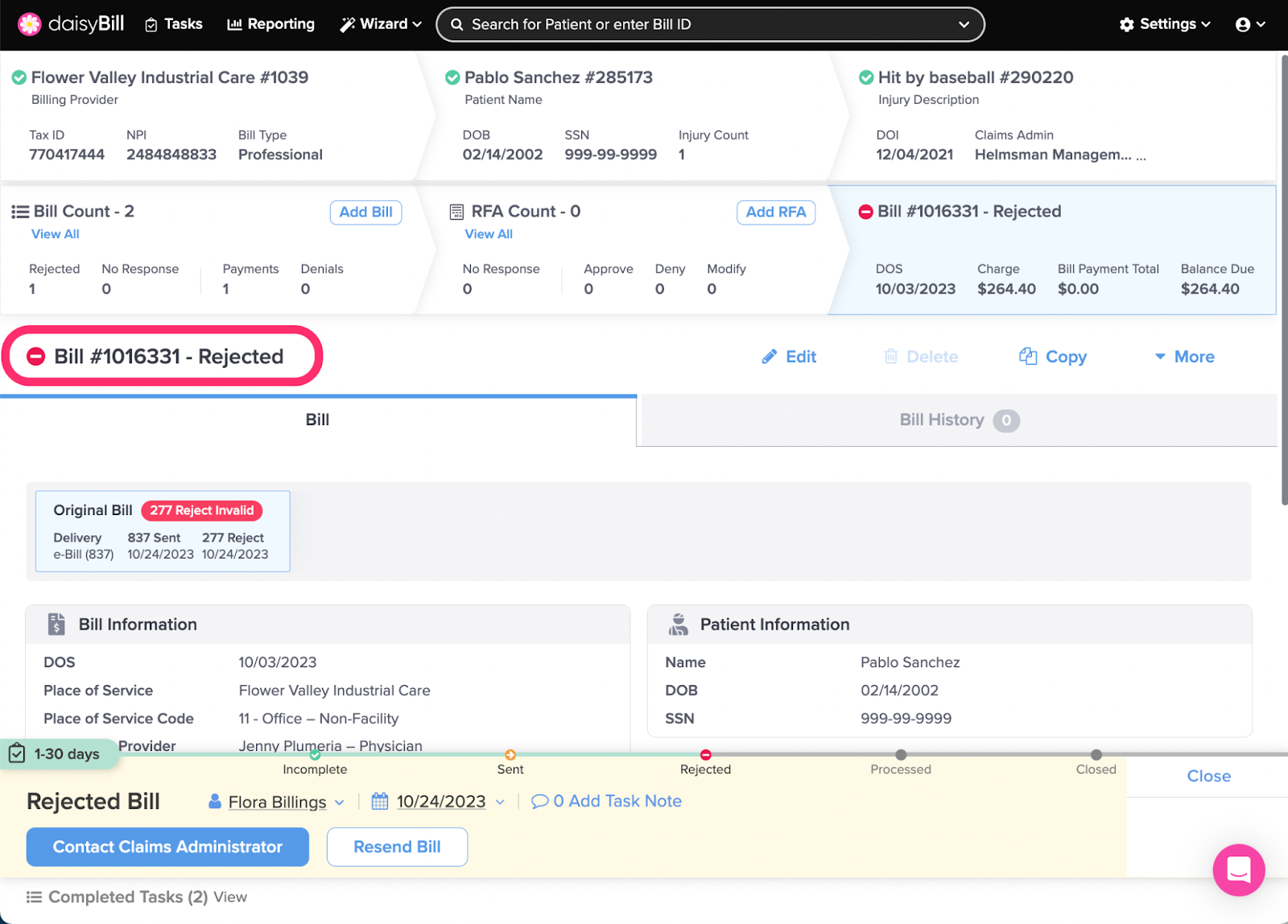Screen dimensions: 1288x924
Task: Click the Add RFA button
Action: point(776,212)
